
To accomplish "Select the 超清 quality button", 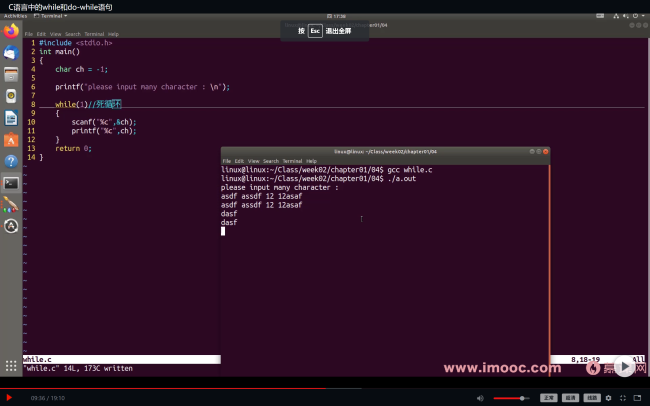I will 570,398.
